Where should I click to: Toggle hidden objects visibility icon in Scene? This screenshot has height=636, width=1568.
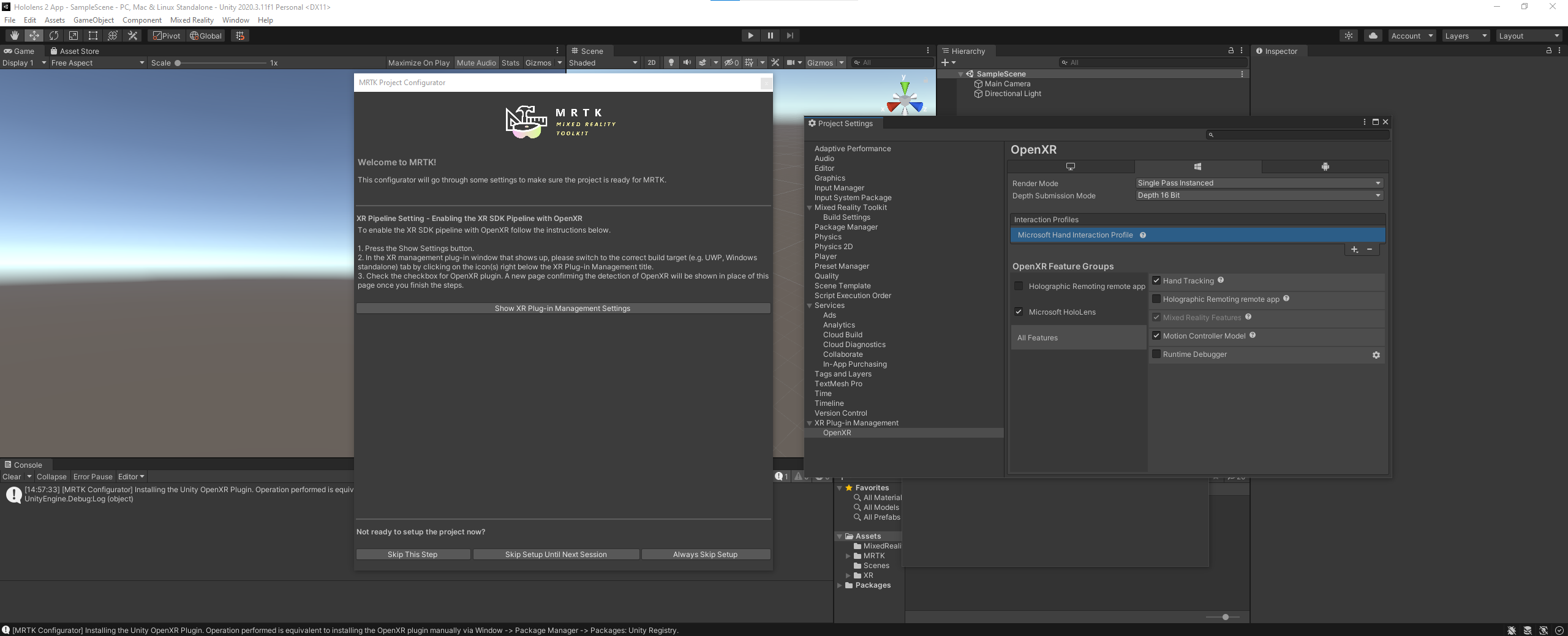click(x=731, y=62)
